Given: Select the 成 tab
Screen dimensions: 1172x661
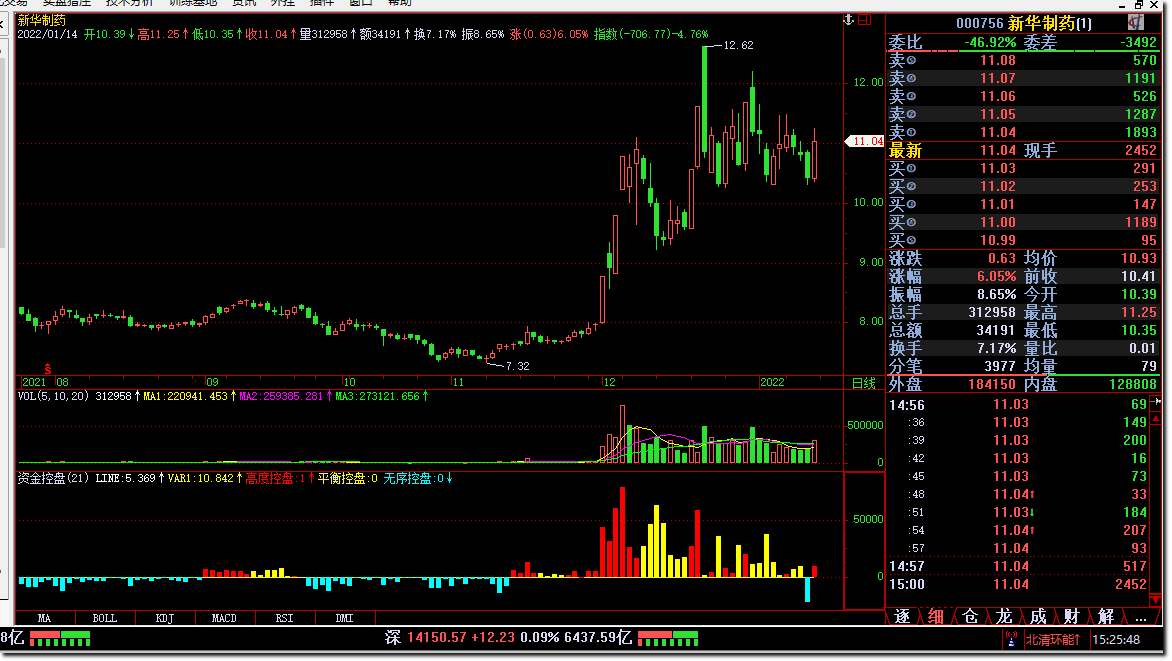Looking at the screenshot, I should 1038,617.
